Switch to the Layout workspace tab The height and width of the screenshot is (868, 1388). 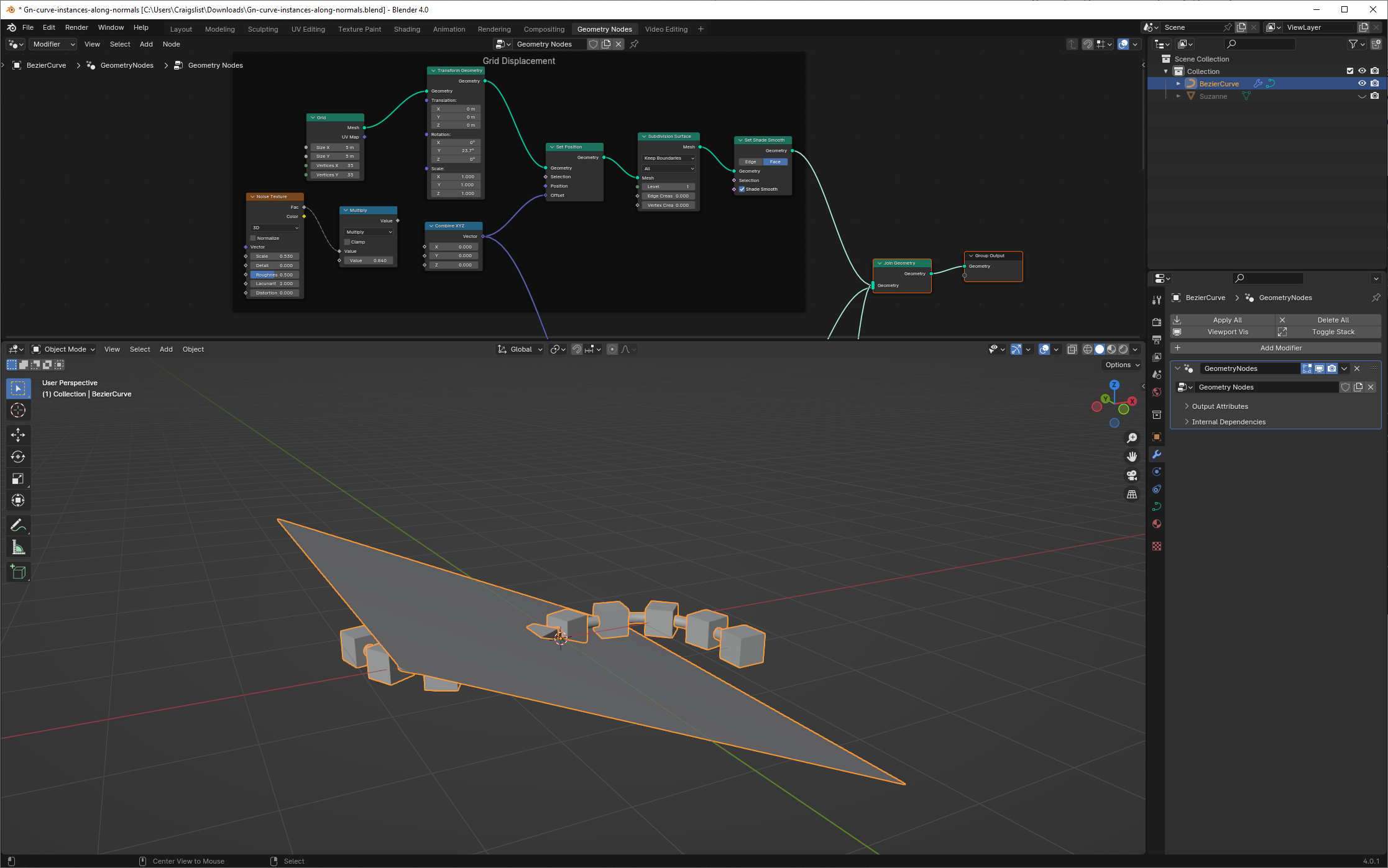[181, 29]
